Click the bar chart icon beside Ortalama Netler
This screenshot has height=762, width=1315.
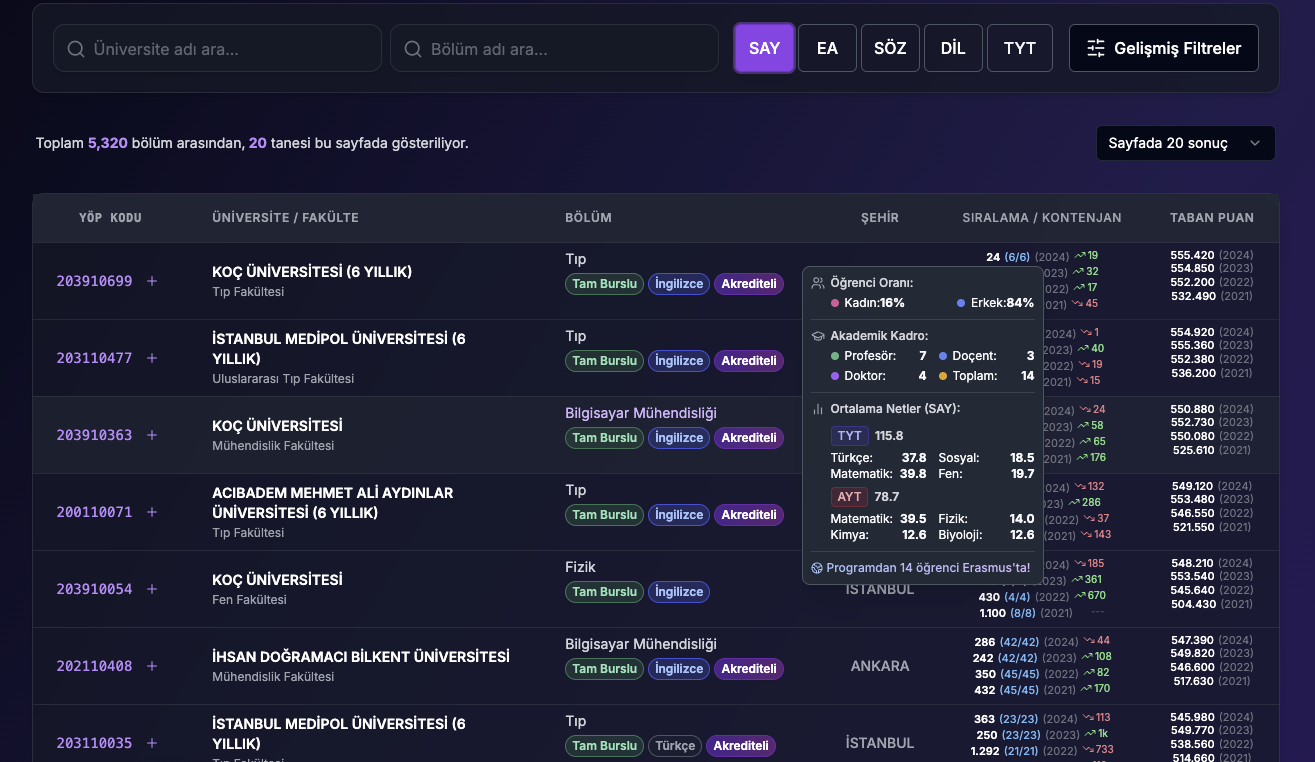coord(818,409)
